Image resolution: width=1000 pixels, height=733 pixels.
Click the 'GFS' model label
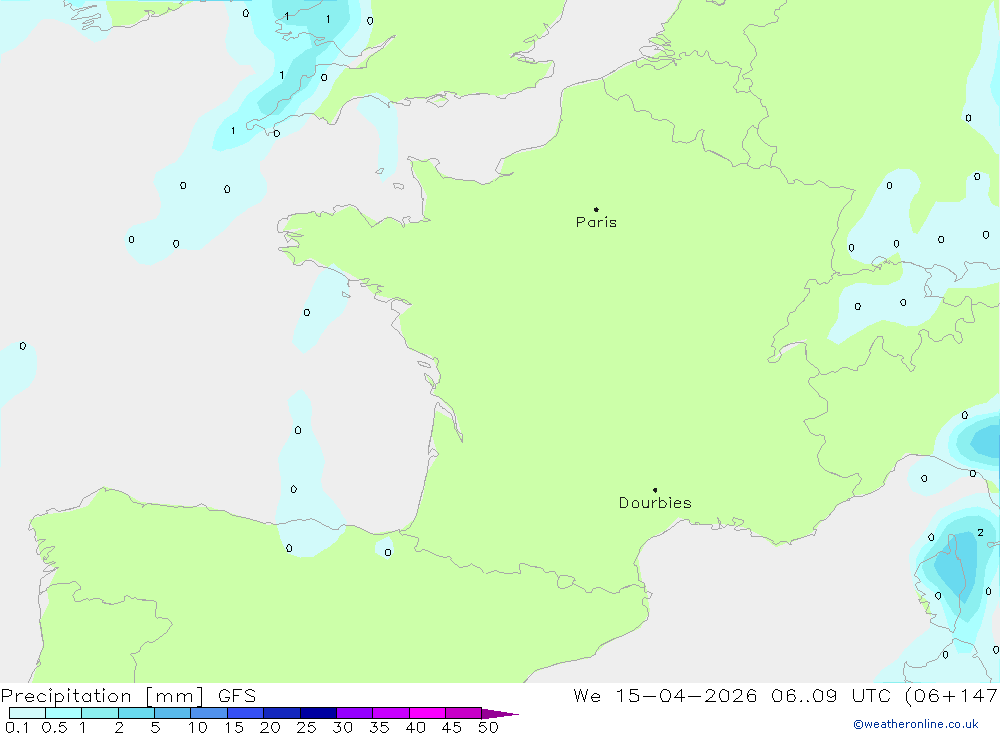point(237,695)
